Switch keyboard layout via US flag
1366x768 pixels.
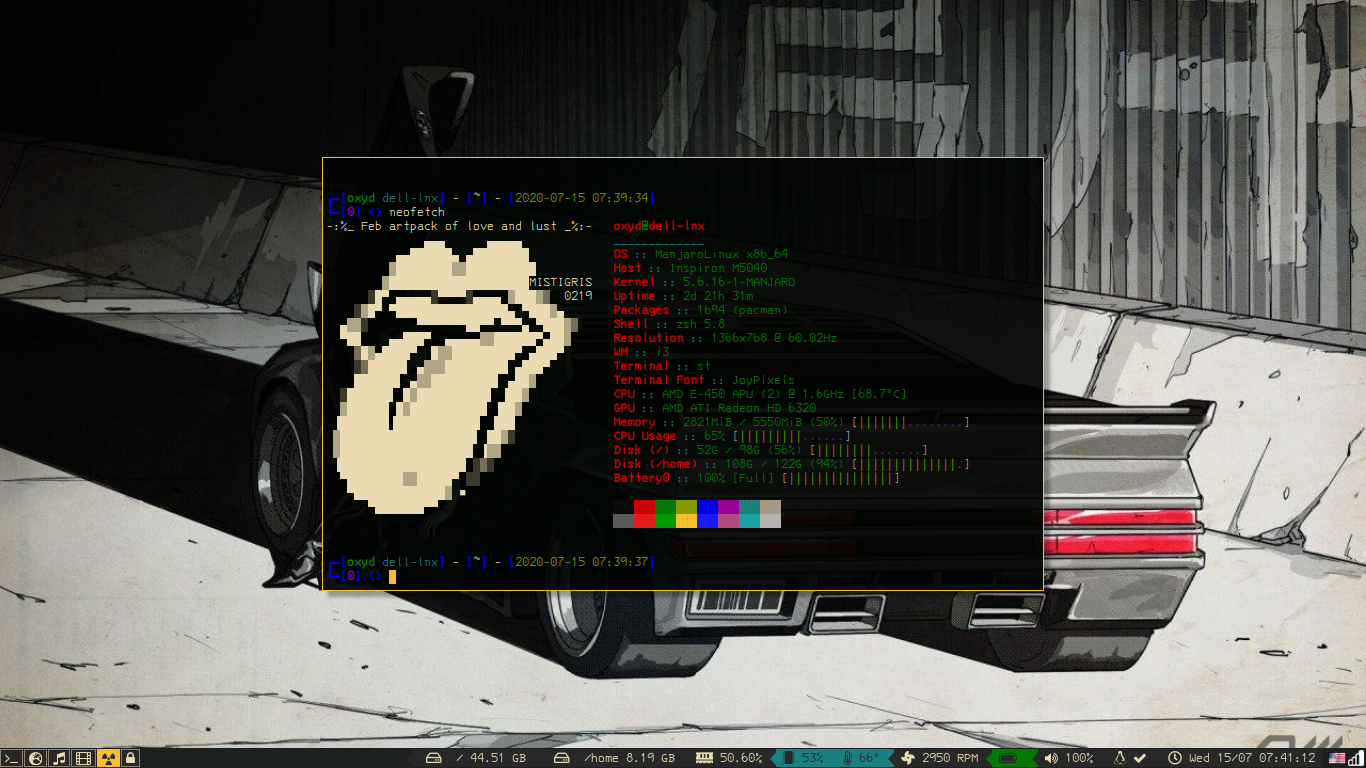coord(1336,758)
